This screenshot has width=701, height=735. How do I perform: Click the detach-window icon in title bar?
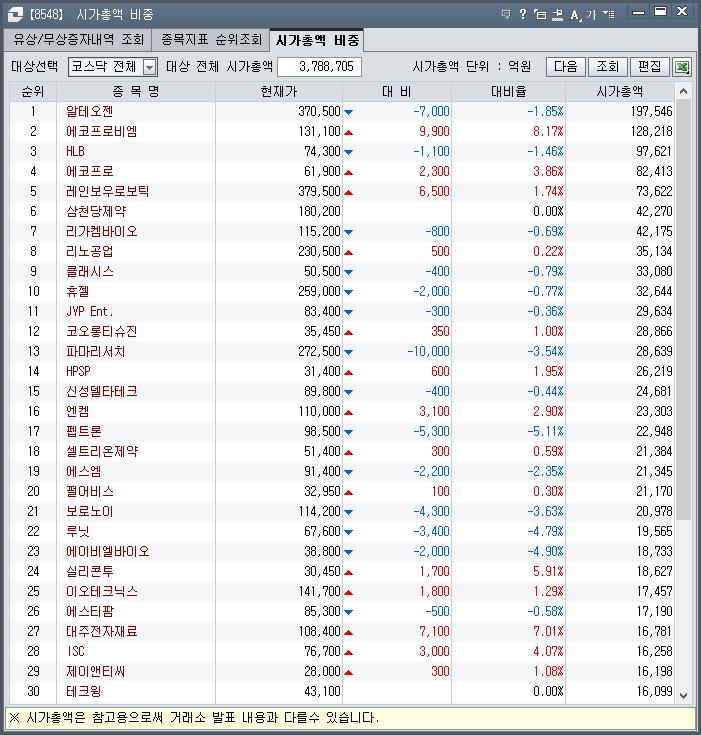[x=540, y=14]
